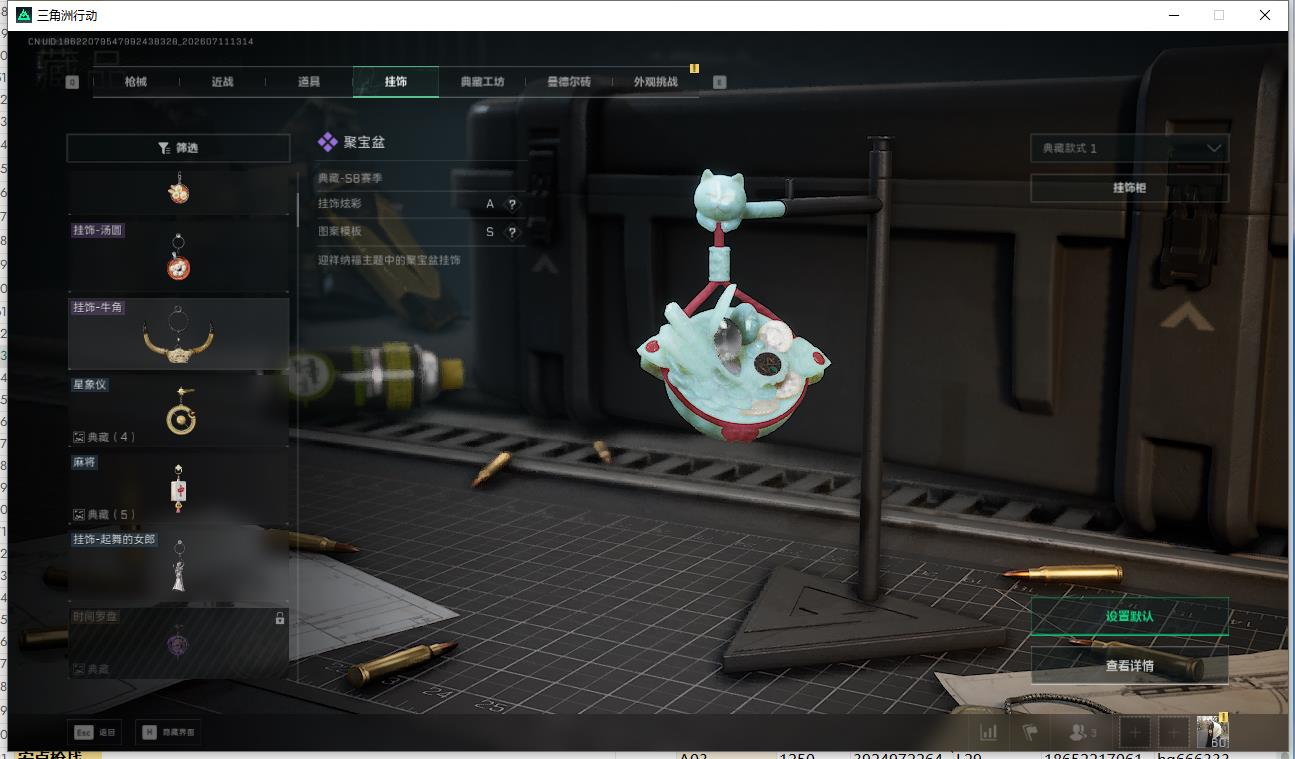This screenshot has width=1295, height=759.
Task: Click the second plus squad slot
Action: click(1172, 732)
